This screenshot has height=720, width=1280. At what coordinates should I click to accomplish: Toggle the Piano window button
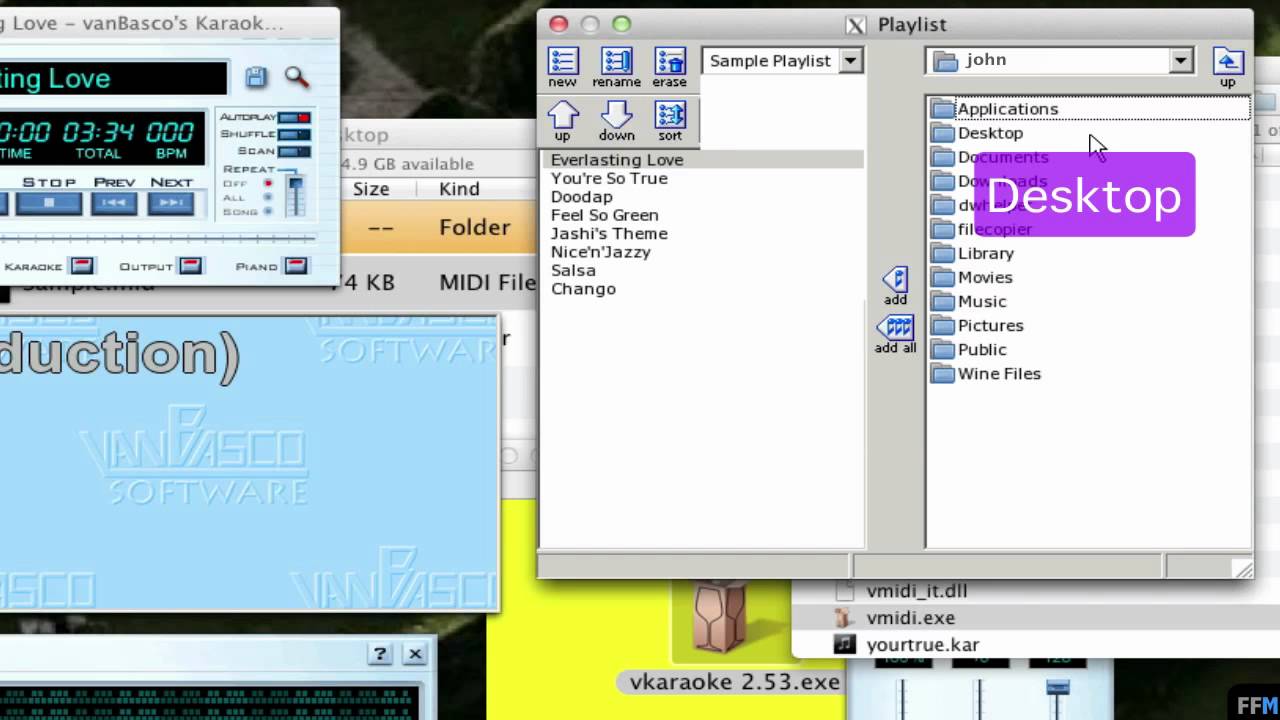296,266
